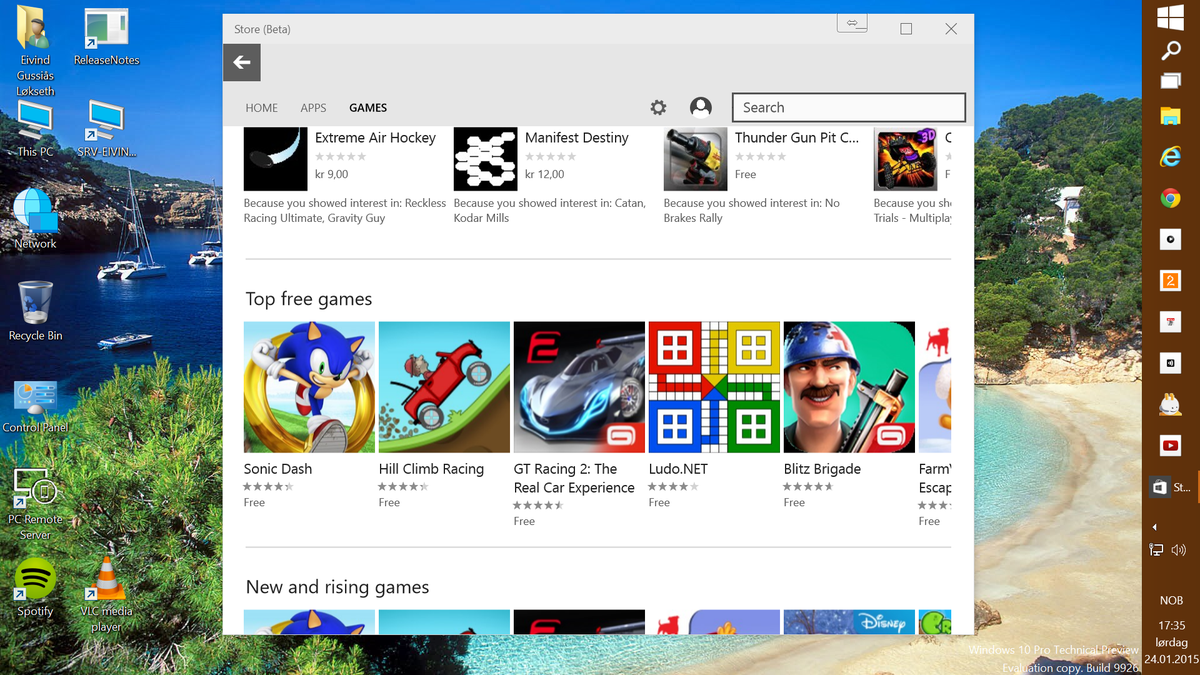
Task: Click the Sonic Dash title text
Action: tap(278, 469)
